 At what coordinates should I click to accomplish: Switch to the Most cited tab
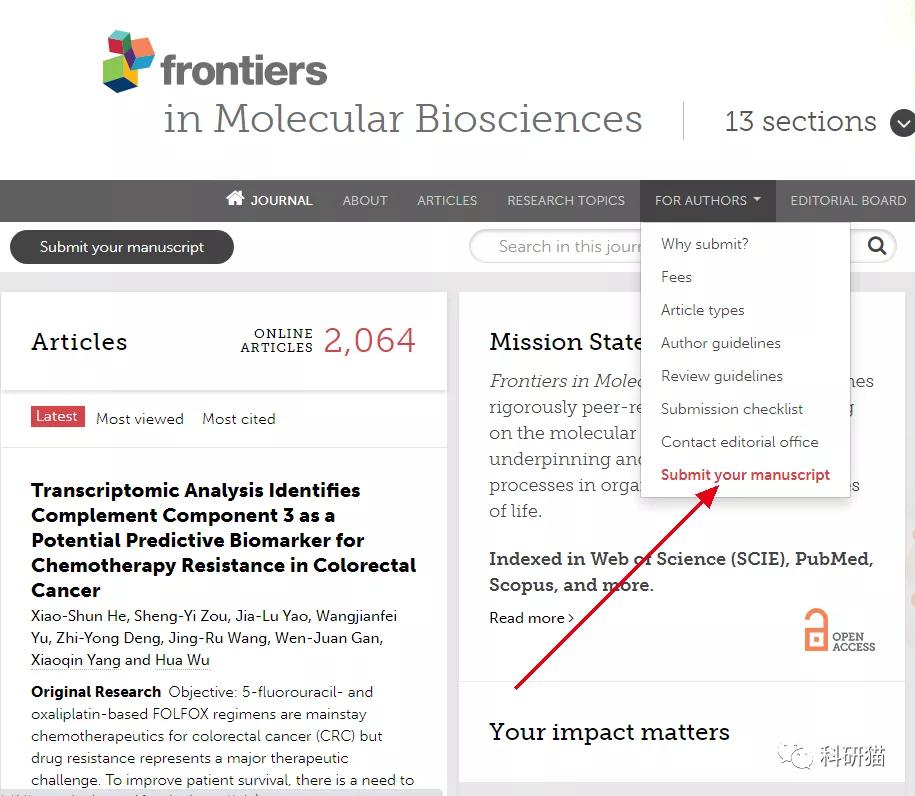tap(239, 419)
